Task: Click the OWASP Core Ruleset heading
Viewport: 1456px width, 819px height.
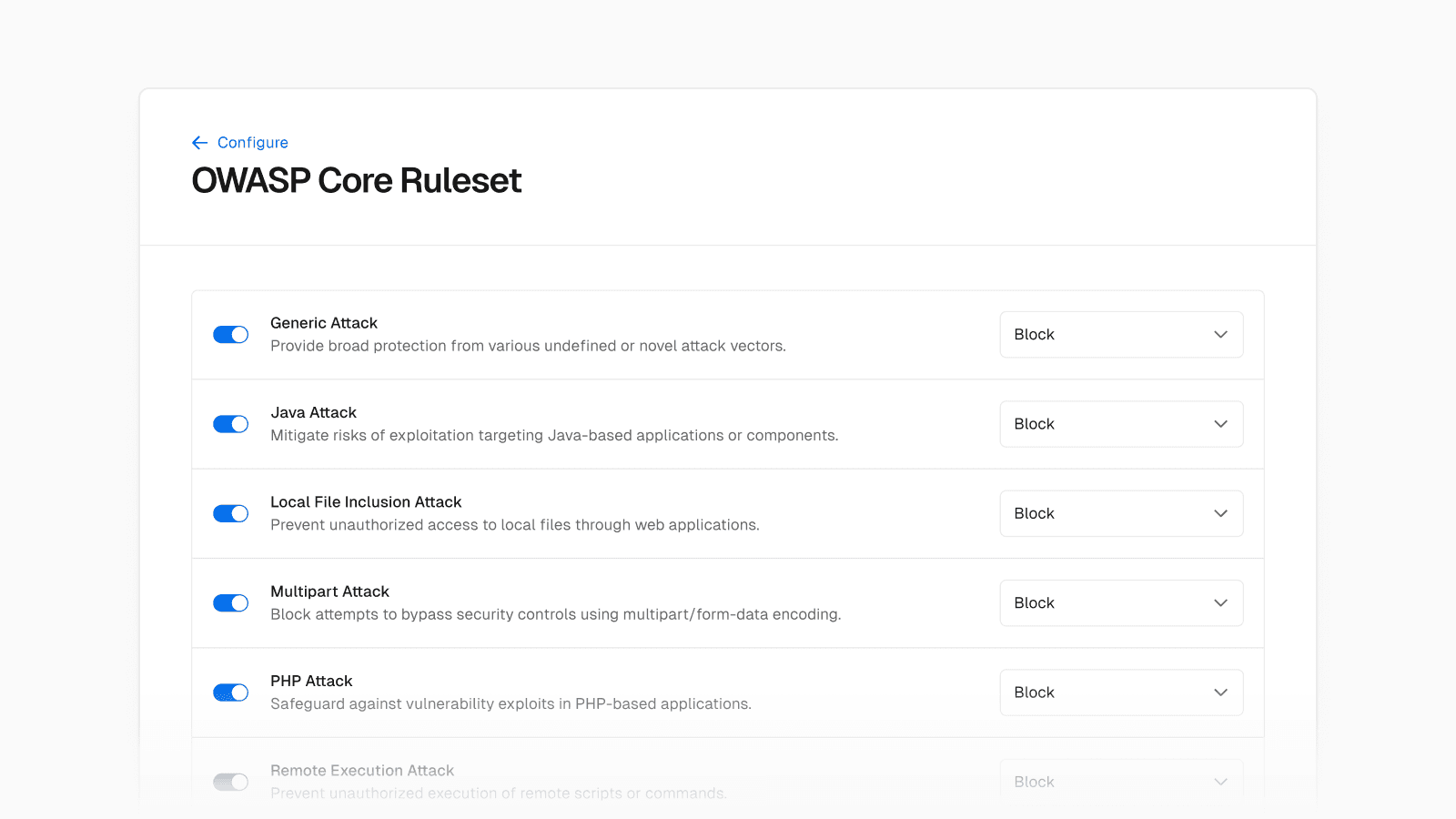Action: click(x=357, y=181)
